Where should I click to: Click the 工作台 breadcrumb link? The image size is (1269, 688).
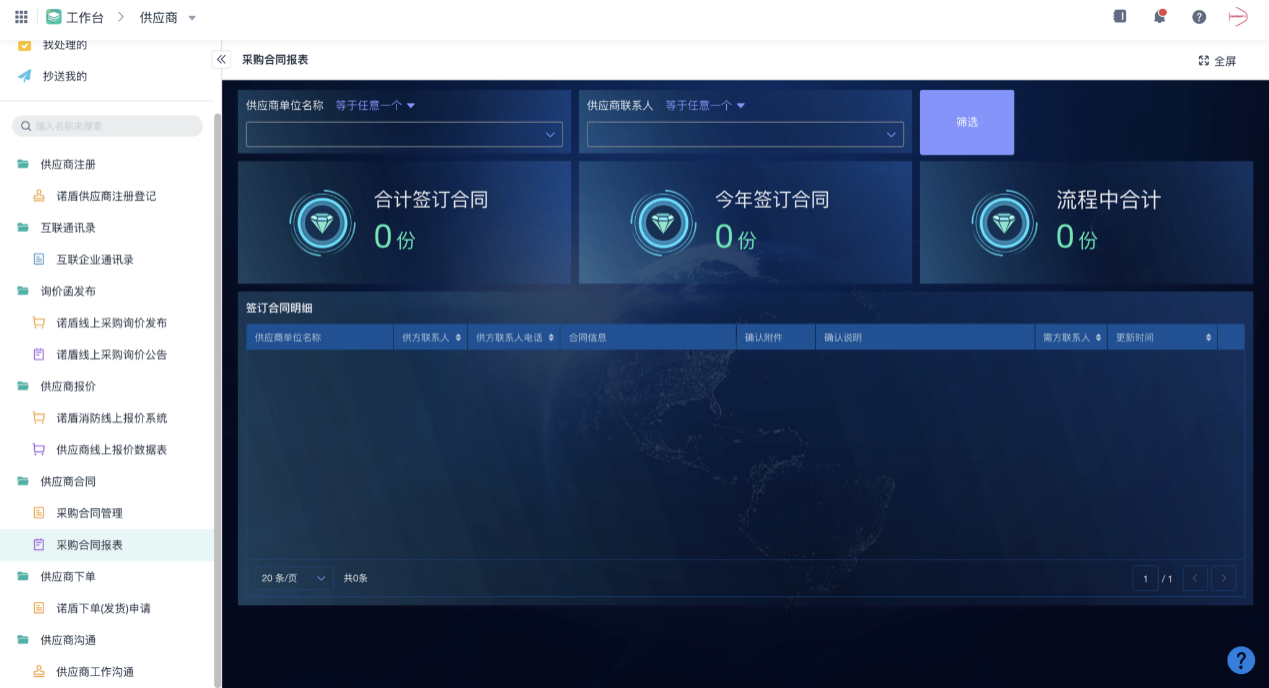tap(84, 18)
